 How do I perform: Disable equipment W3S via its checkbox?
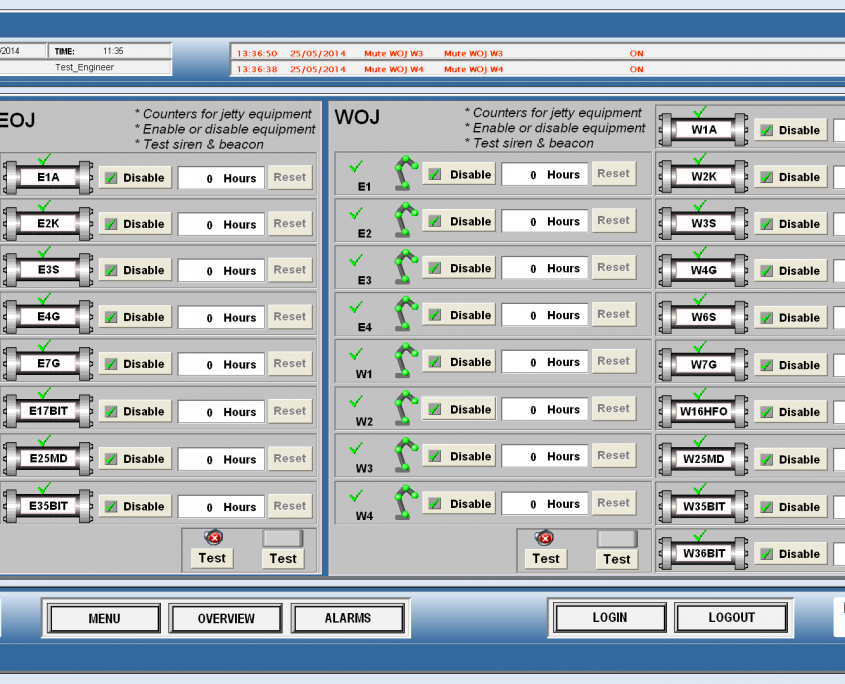766,224
